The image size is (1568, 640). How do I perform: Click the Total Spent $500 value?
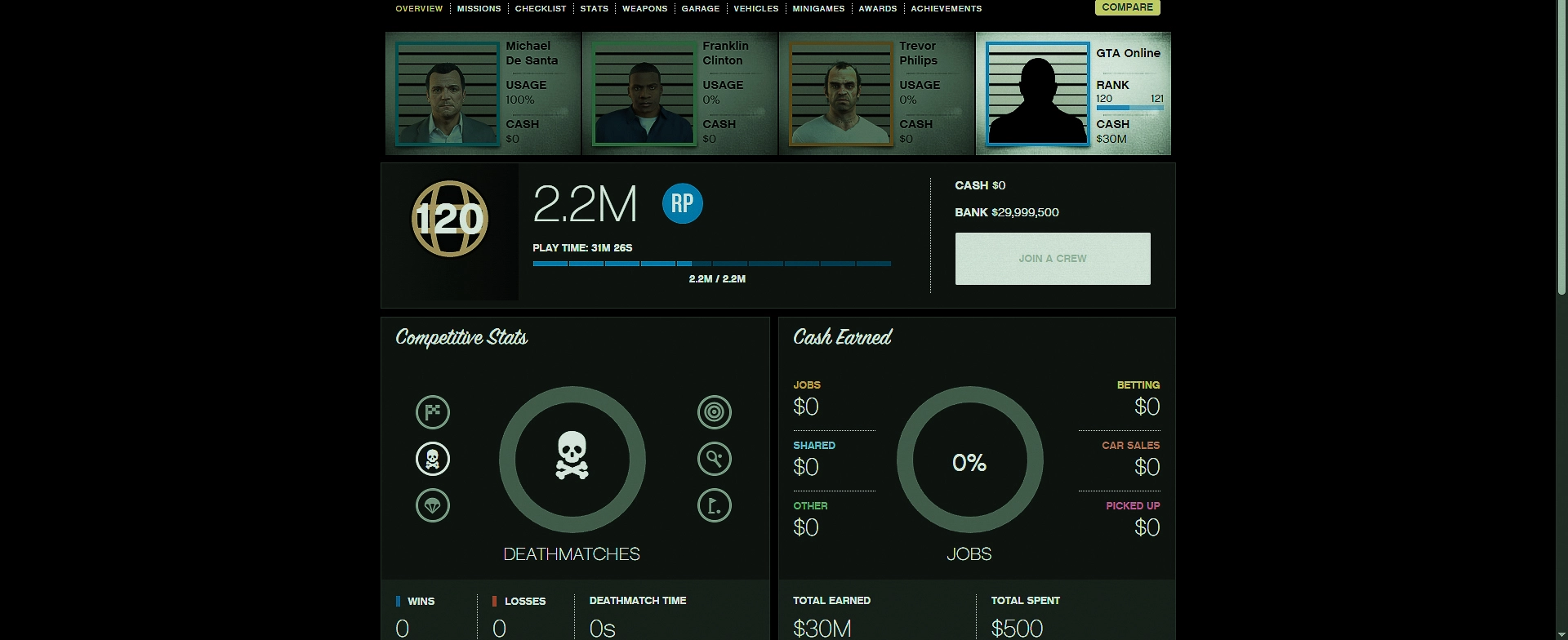pos(1017,629)
